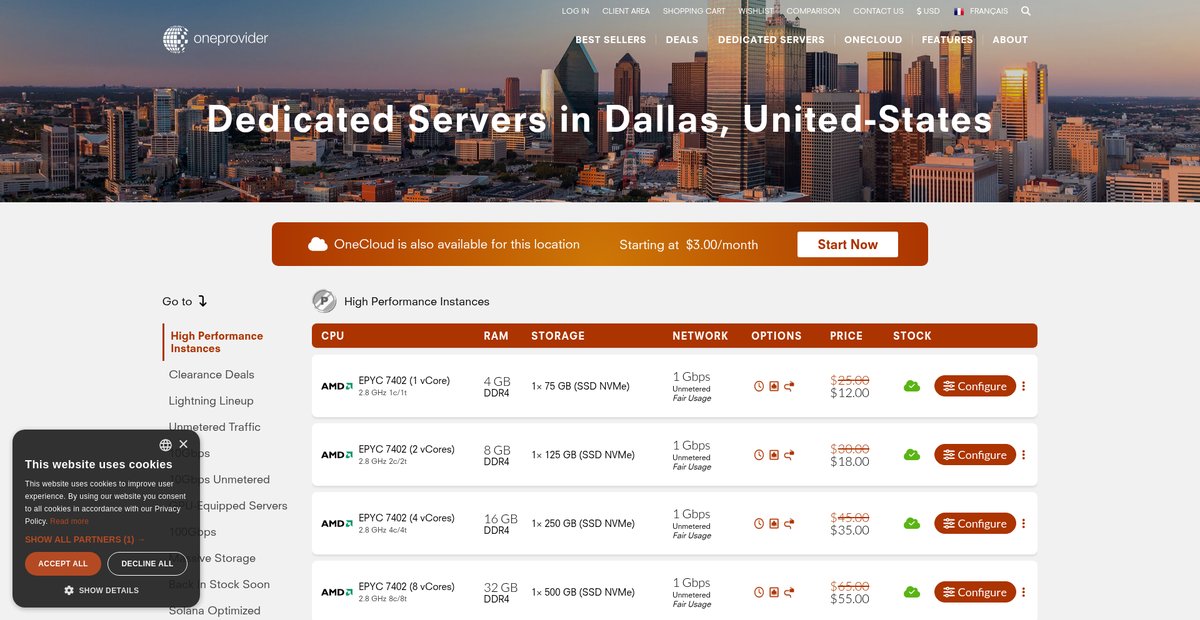Jump to Clearance Deals section
This screenshot has width=1200, height=620.
pos(211,374)
